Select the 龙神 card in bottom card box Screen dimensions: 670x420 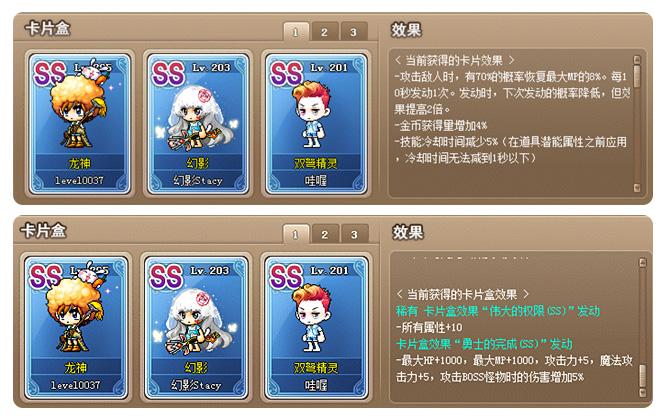(x=76, y=328)
